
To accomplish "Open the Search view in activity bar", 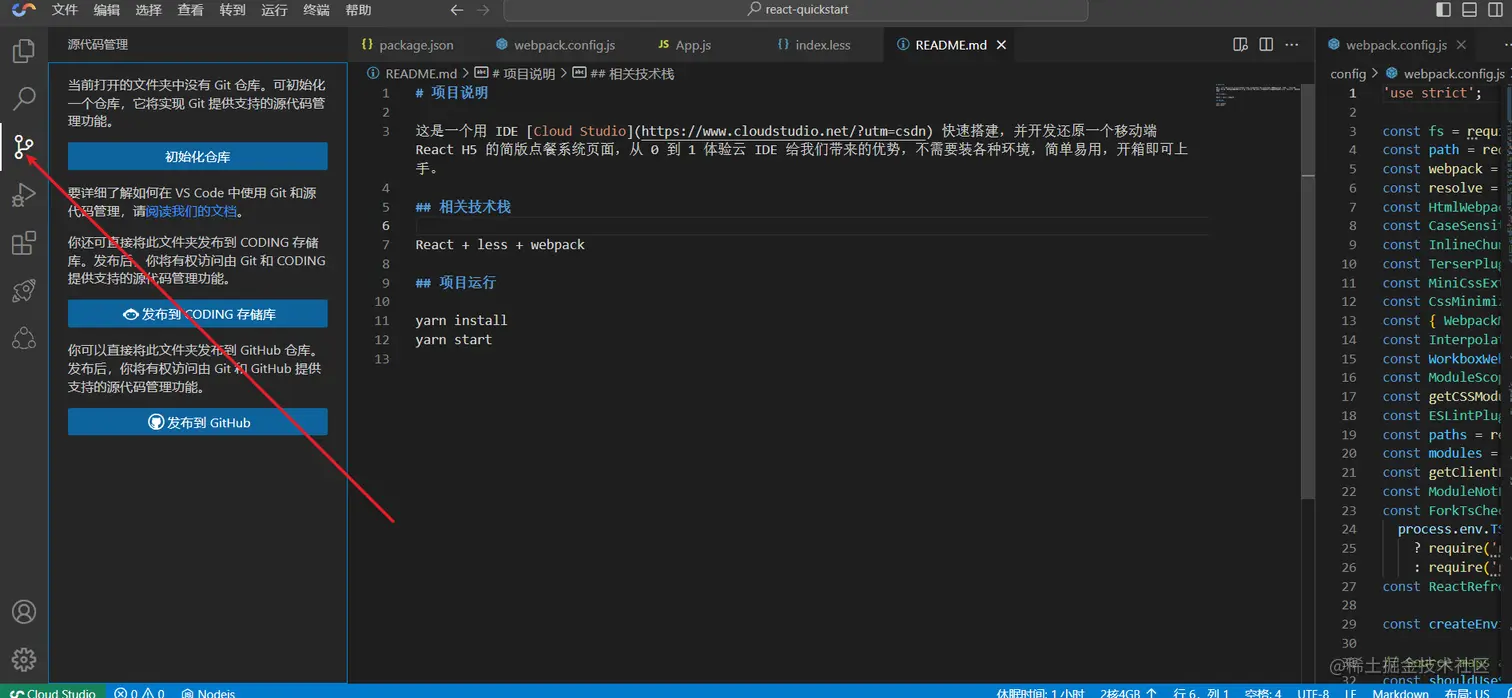I will pyautogui.click(x=24, y=98).
